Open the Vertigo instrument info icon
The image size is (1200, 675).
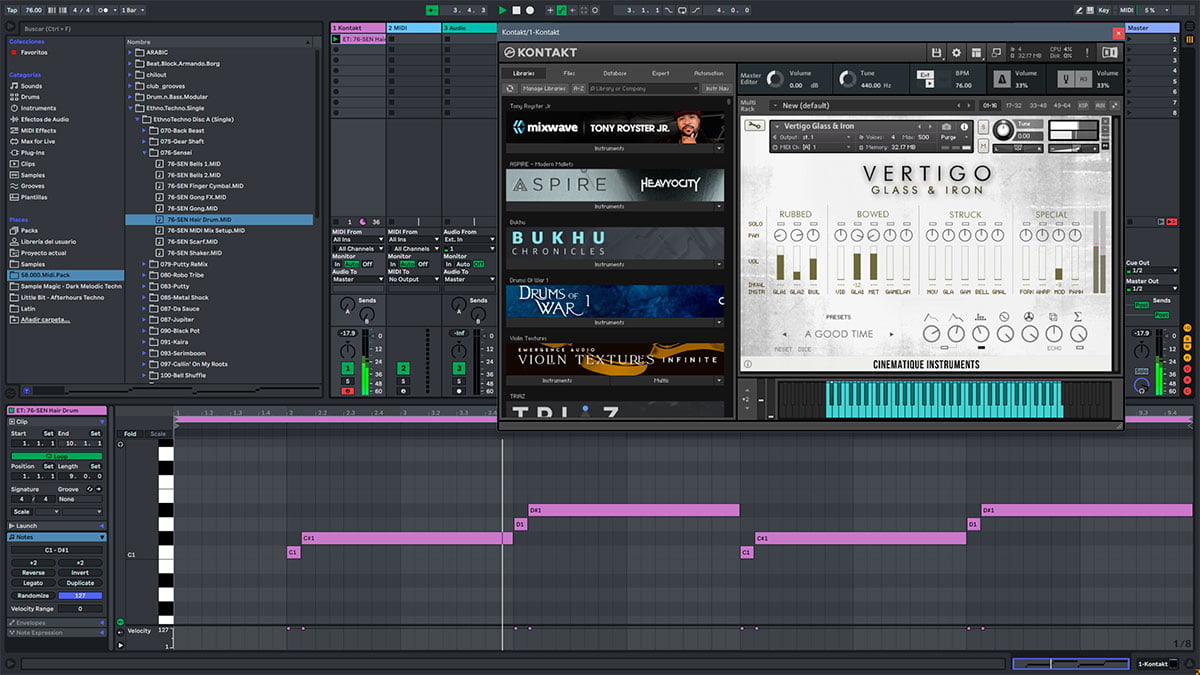pos(963,126)
